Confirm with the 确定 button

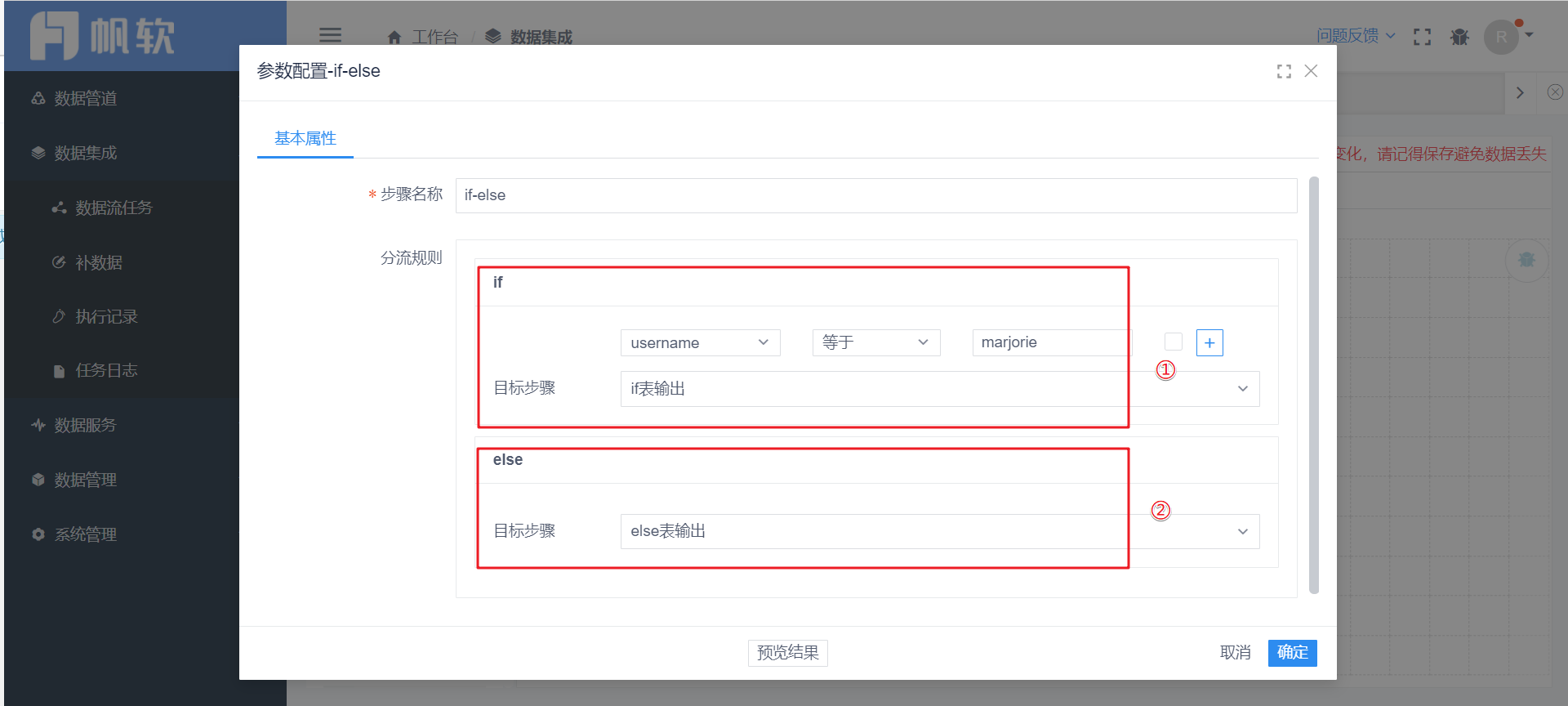pyautogui.click(x=1293, y=653)
